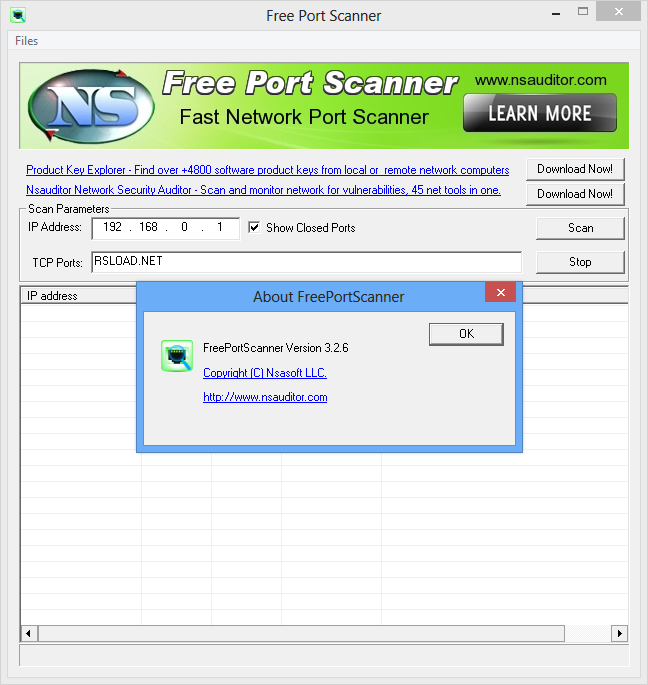Click the Scan button
The image size is (648, 685).
[x=580, y=228]
